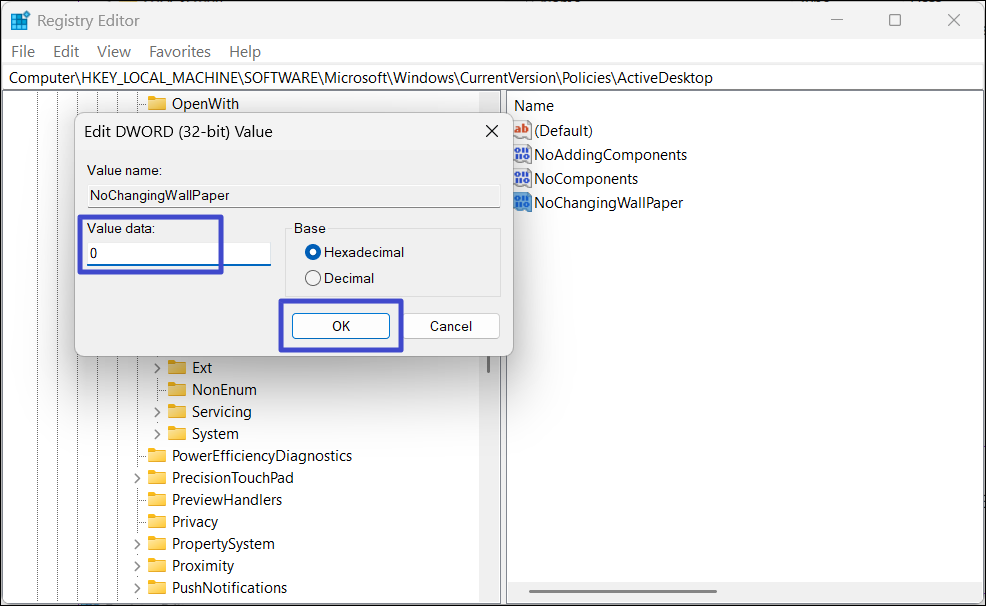
Task: Click the OpenWith folder icon
Action: pyautogui.click(x=157, y=103)
